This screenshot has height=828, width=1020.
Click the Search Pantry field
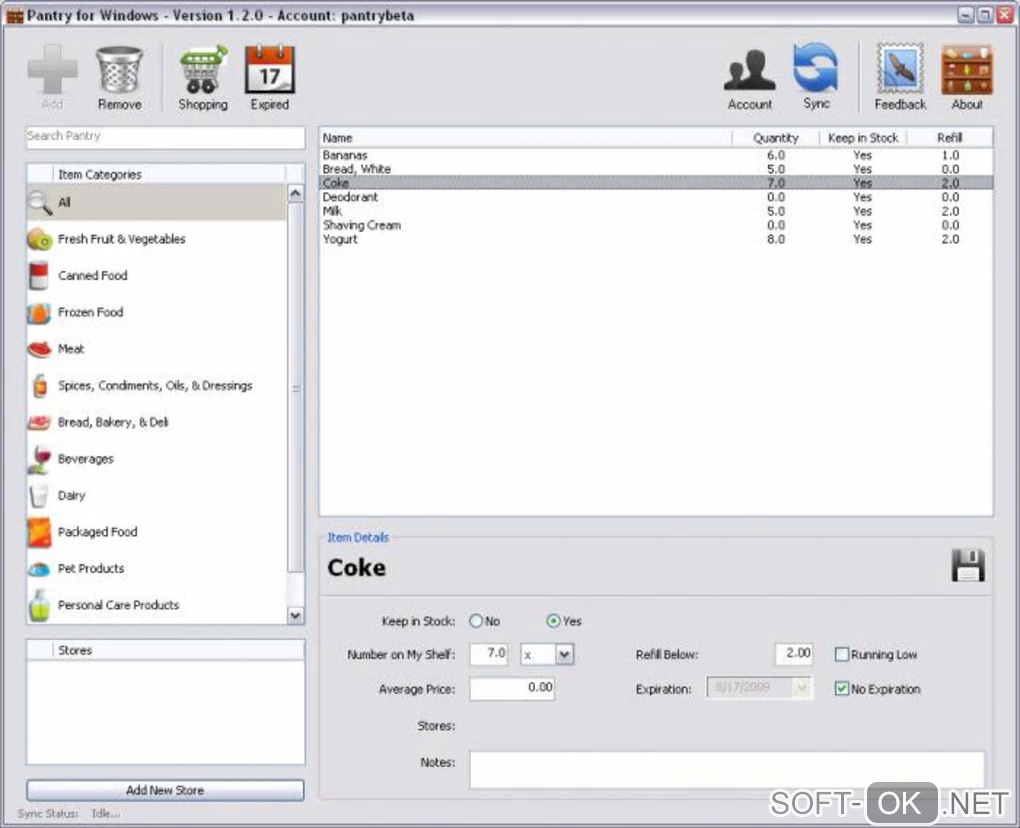point(165,137)
